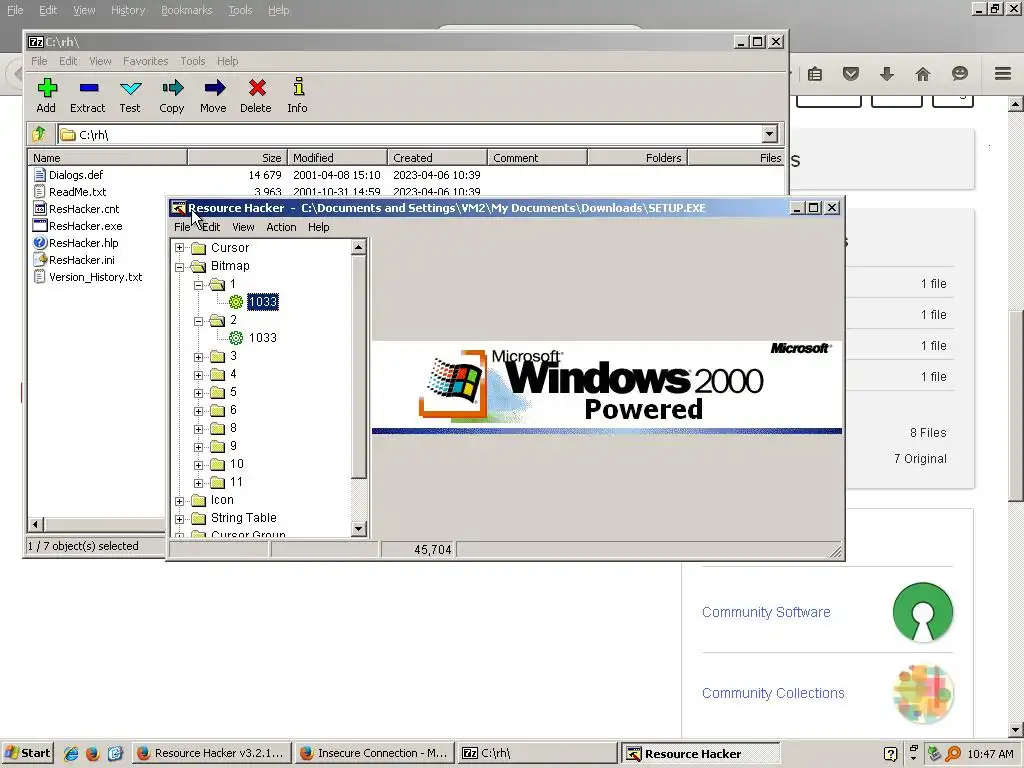Launch Internet Explorer from quick launch
The height and width of the screenshot is (768, 1024).
(71, 754)
